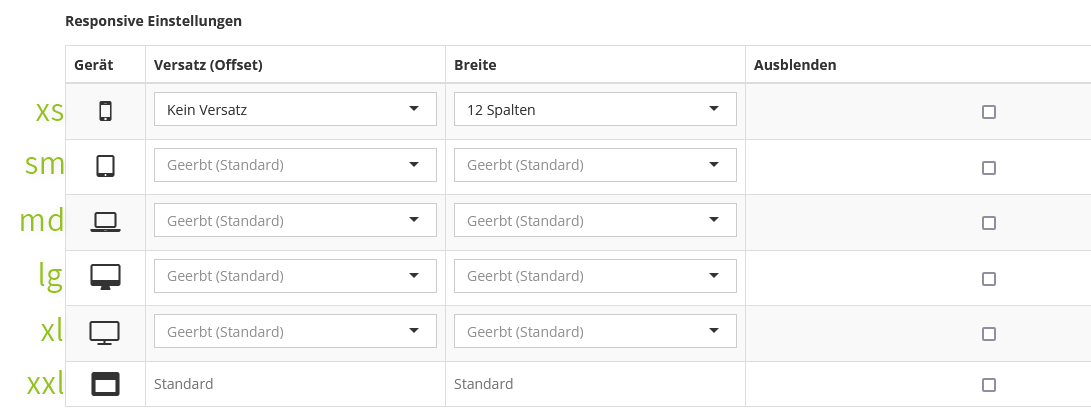Click the browser window icon in xxl row
1091x420 pixels.
click(105, 384)
